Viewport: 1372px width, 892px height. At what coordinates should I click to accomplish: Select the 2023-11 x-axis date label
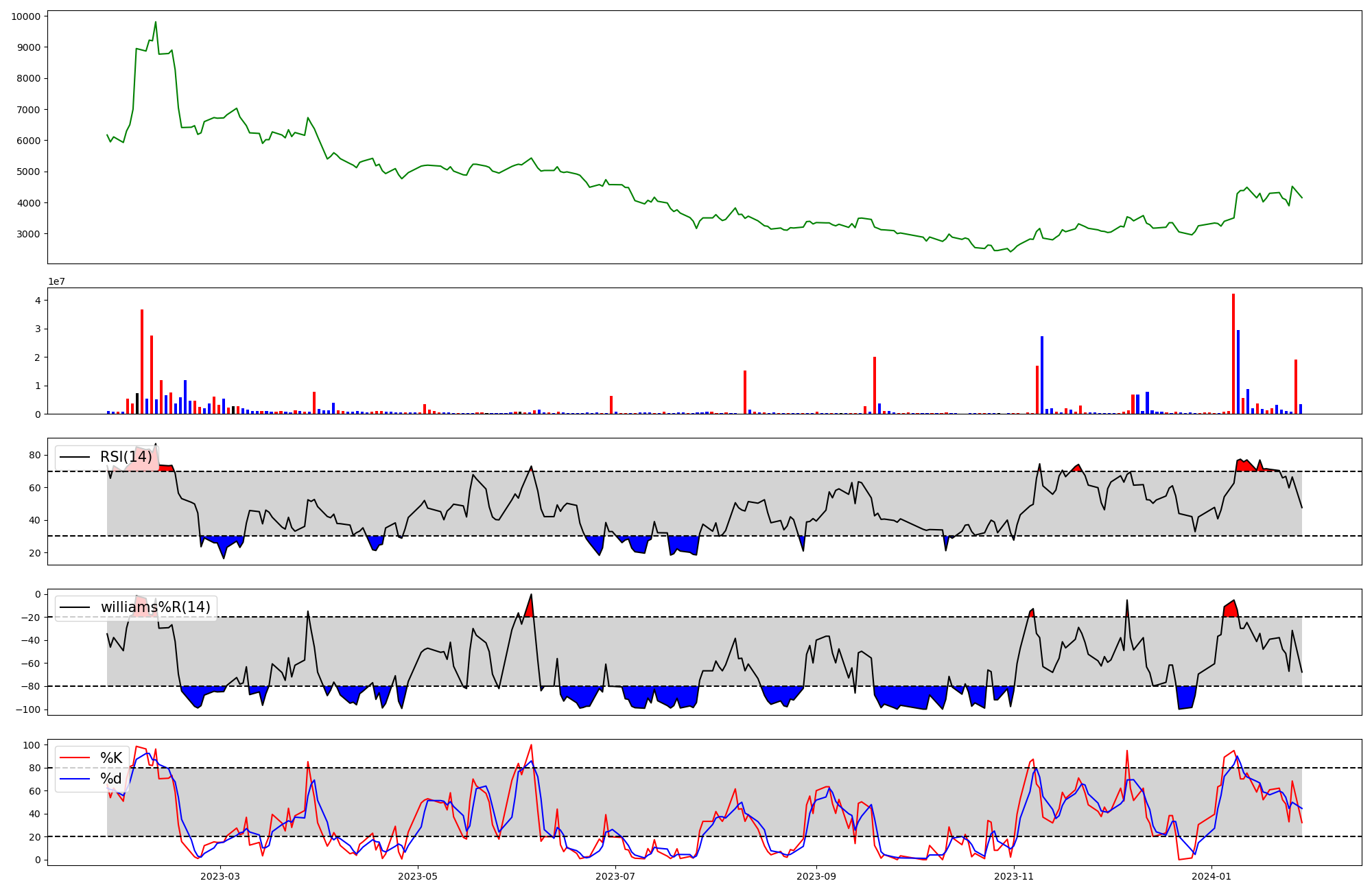point(1014,876)
